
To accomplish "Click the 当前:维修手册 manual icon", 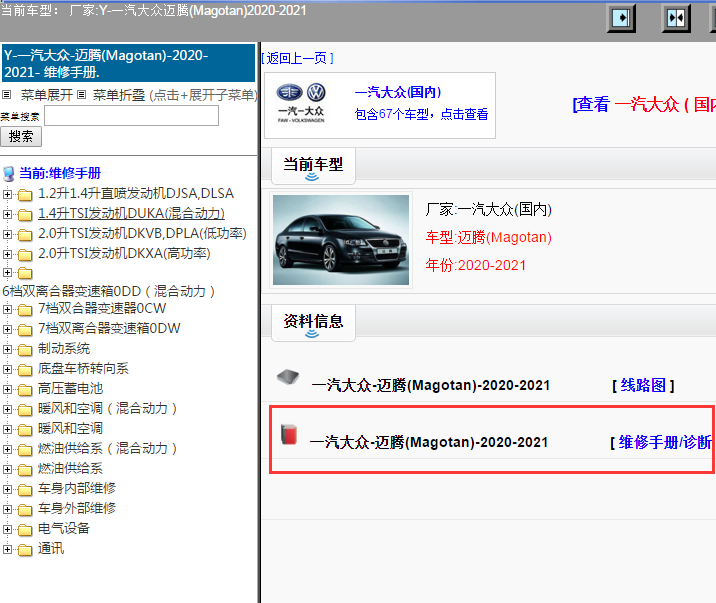I will (8, 174).
